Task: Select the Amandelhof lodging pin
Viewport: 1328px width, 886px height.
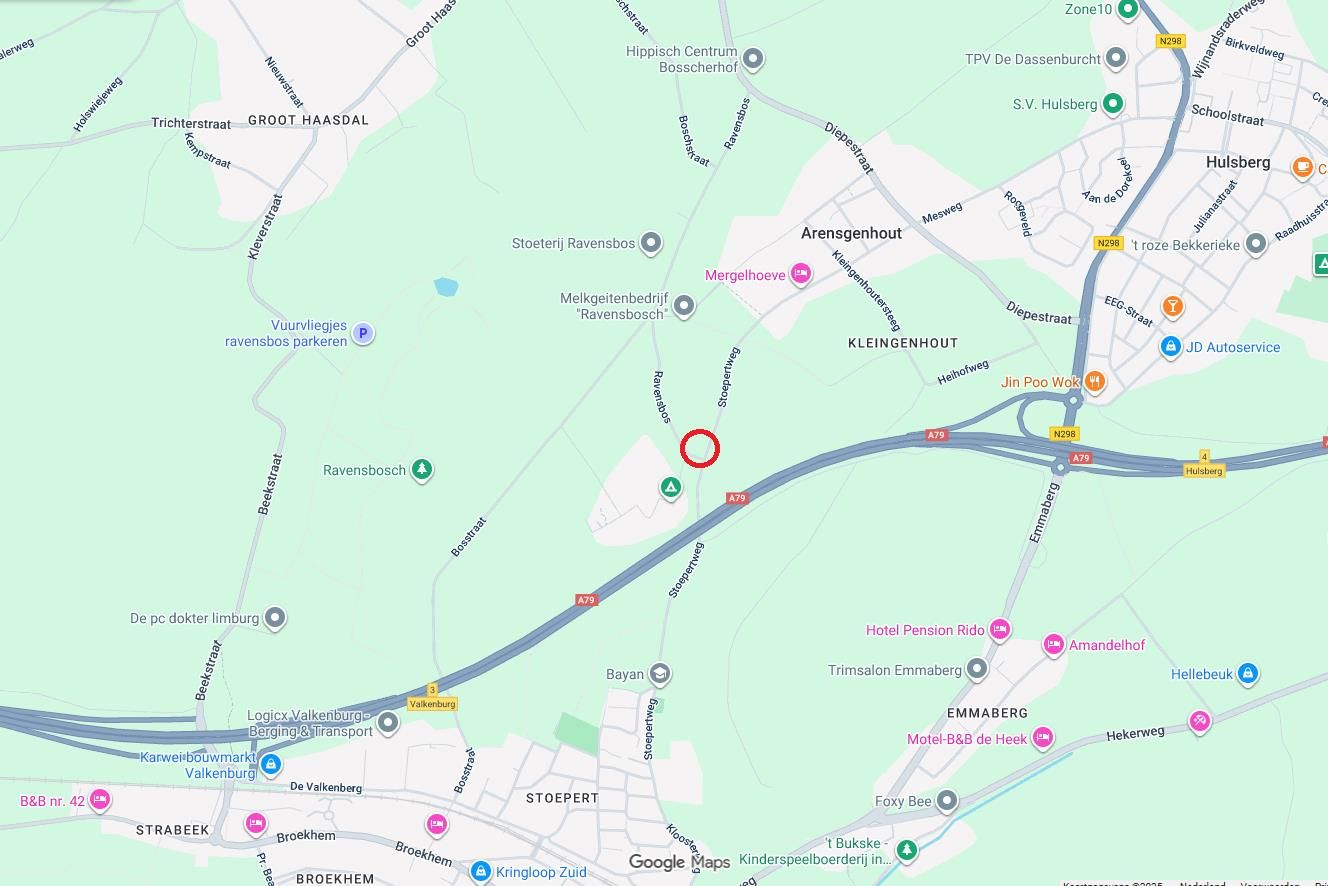Action: click(1053, 644)
